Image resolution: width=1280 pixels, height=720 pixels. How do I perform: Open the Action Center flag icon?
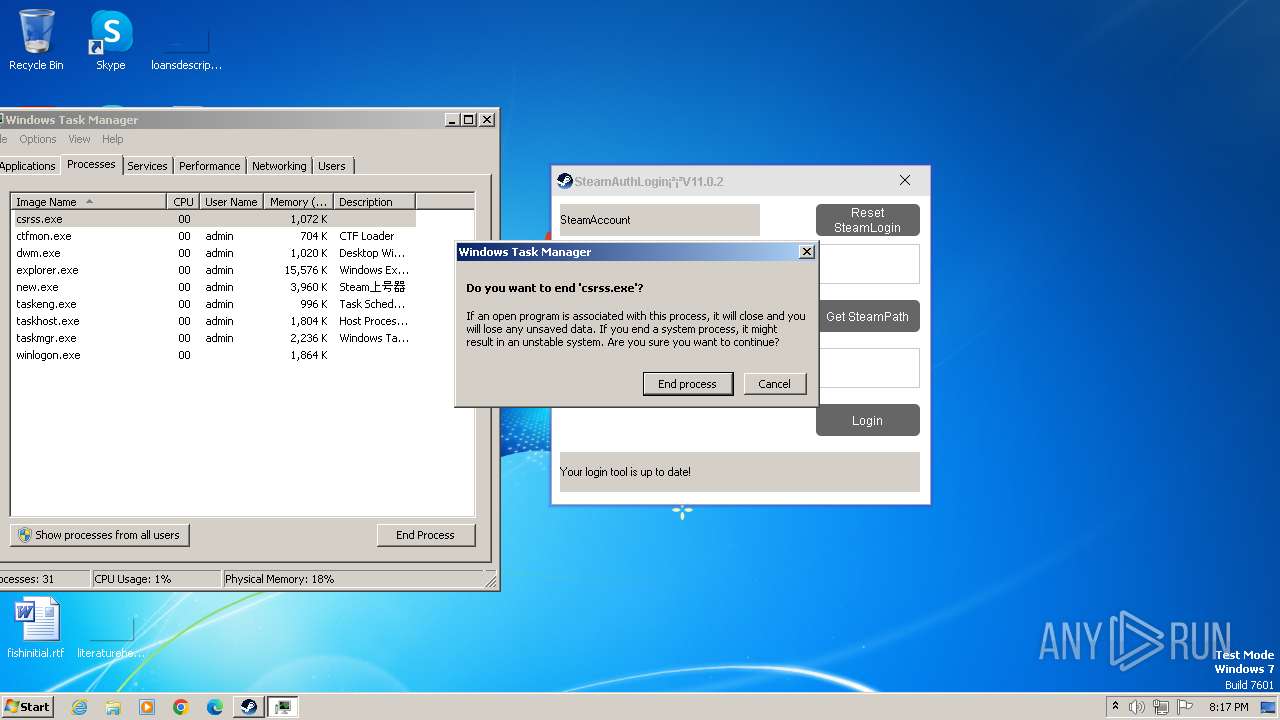pyautogui.click(x=1184, y=707)
